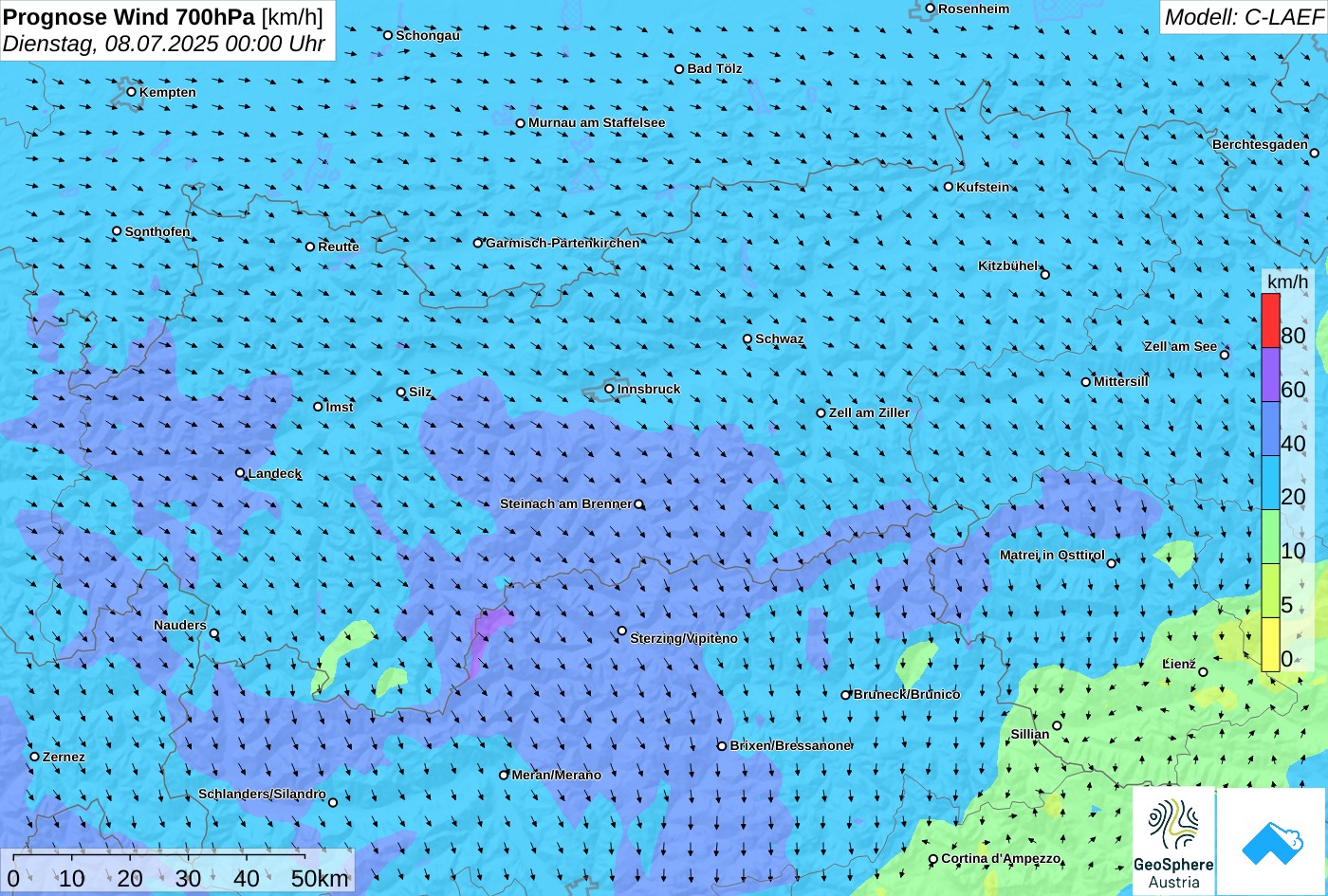Click the Lienz location dot
This screenshot has height=896, width=1328.
[x=1203, y=672]
